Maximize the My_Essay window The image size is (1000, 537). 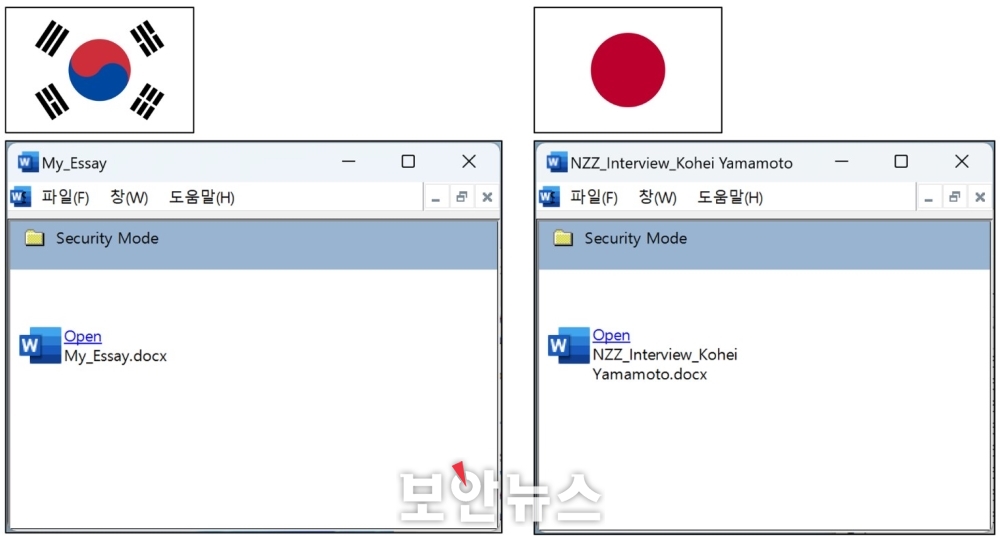point(408,161)
